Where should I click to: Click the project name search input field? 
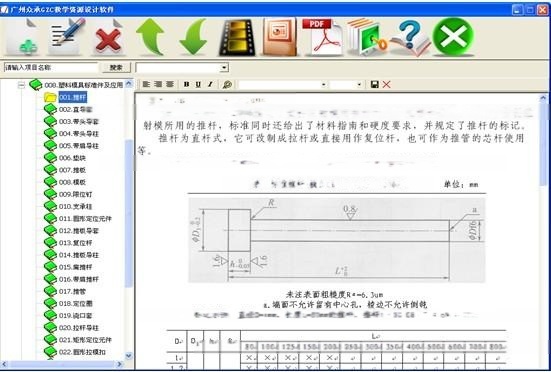[x=51, y=67]
